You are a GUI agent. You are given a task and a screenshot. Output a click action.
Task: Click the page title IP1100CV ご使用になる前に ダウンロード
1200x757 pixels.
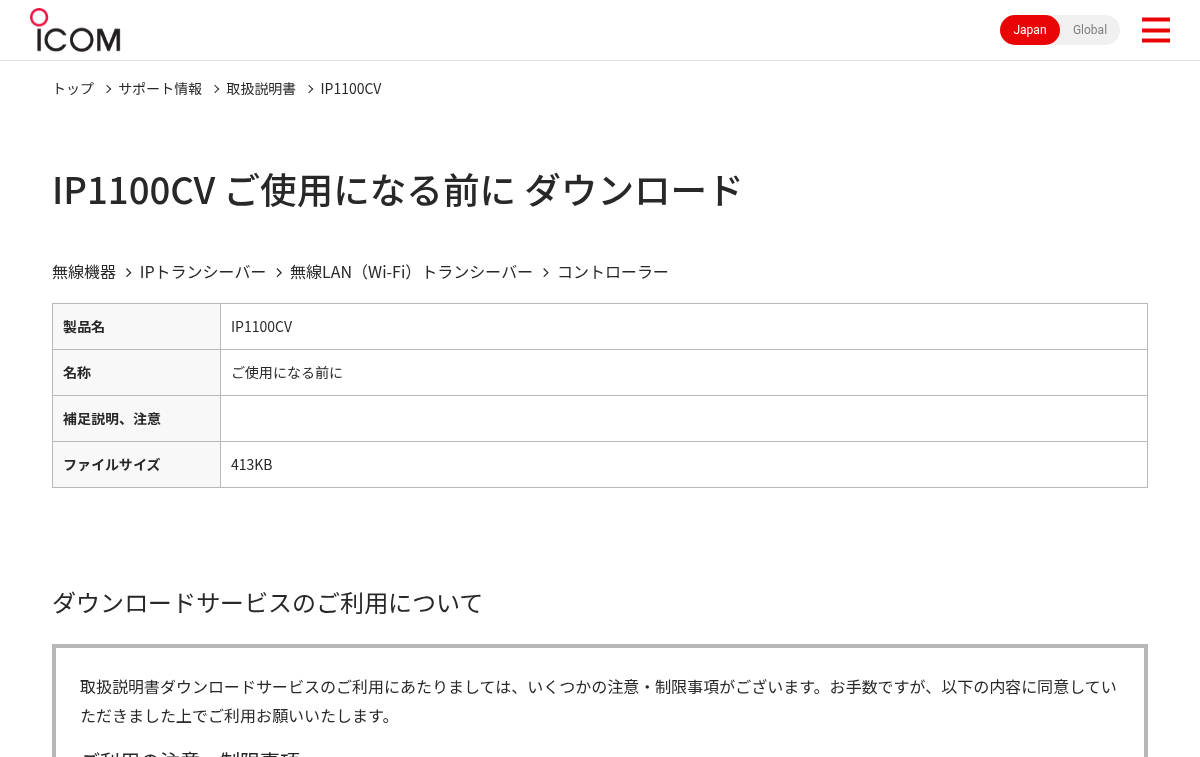coord(397,190)
